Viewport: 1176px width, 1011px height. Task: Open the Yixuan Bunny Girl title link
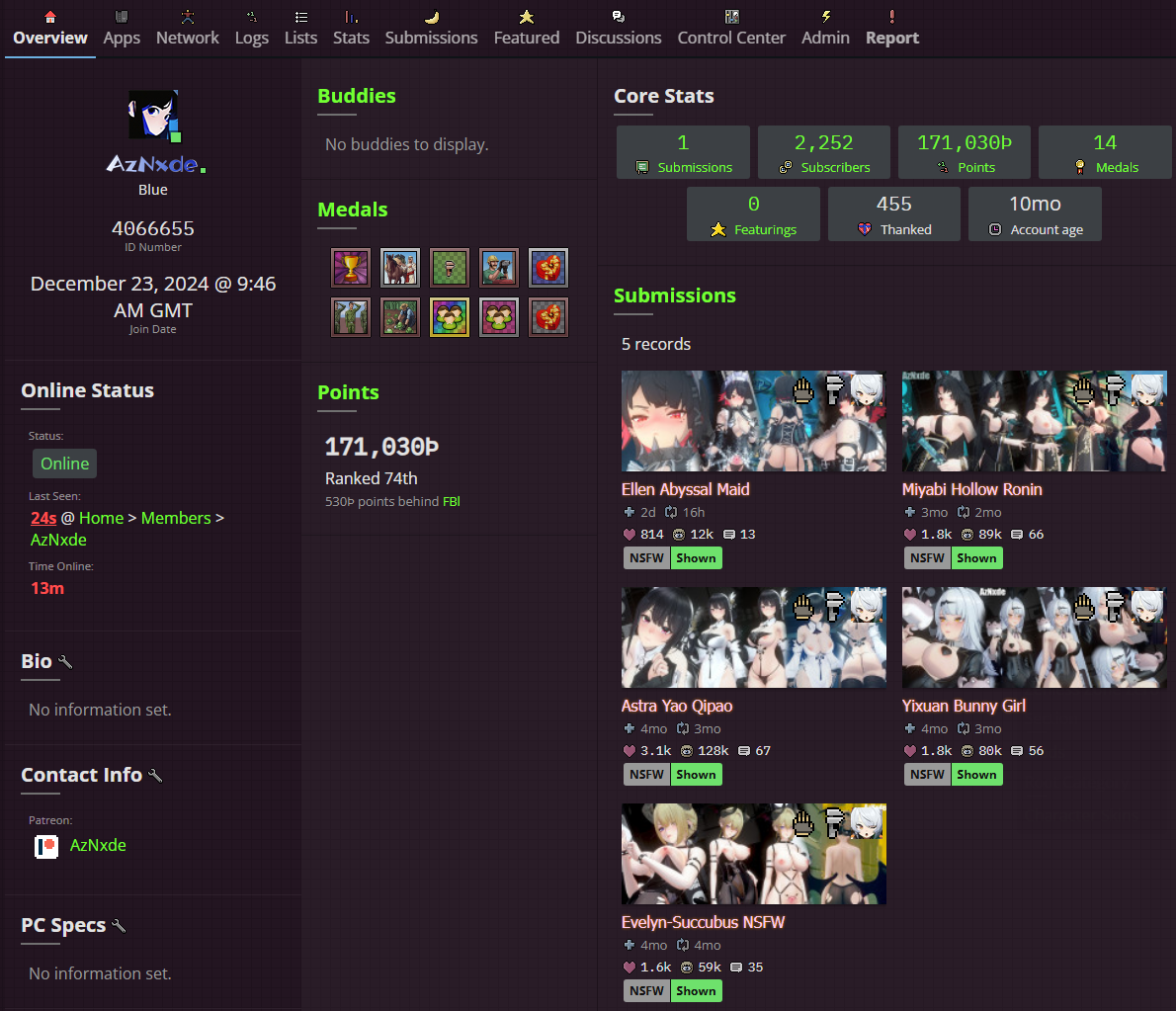[964, 707]
